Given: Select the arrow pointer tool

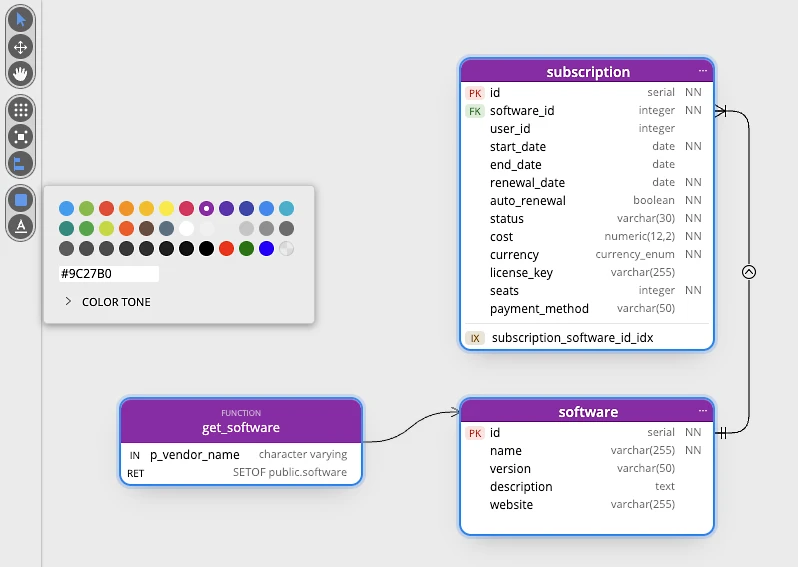Looking at the screenshot, I should (x=20, y=20).
